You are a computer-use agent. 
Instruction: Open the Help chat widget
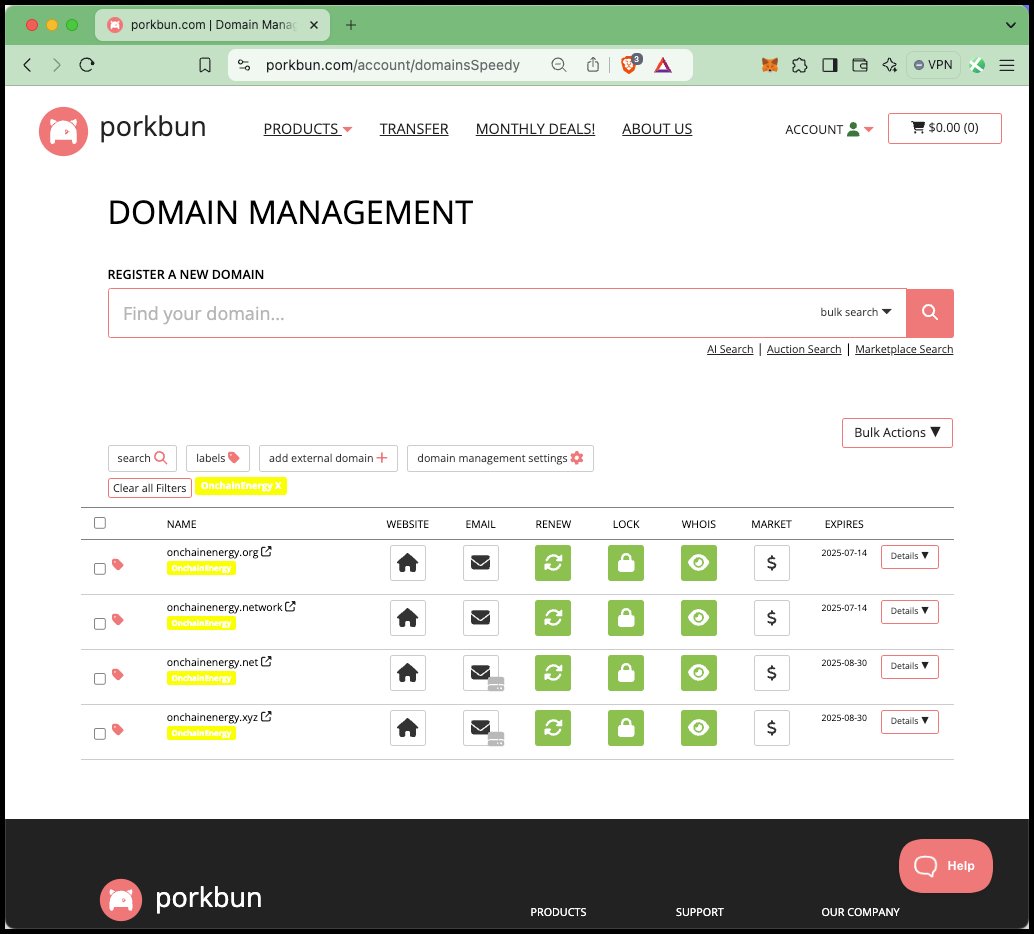coord(945,865)
